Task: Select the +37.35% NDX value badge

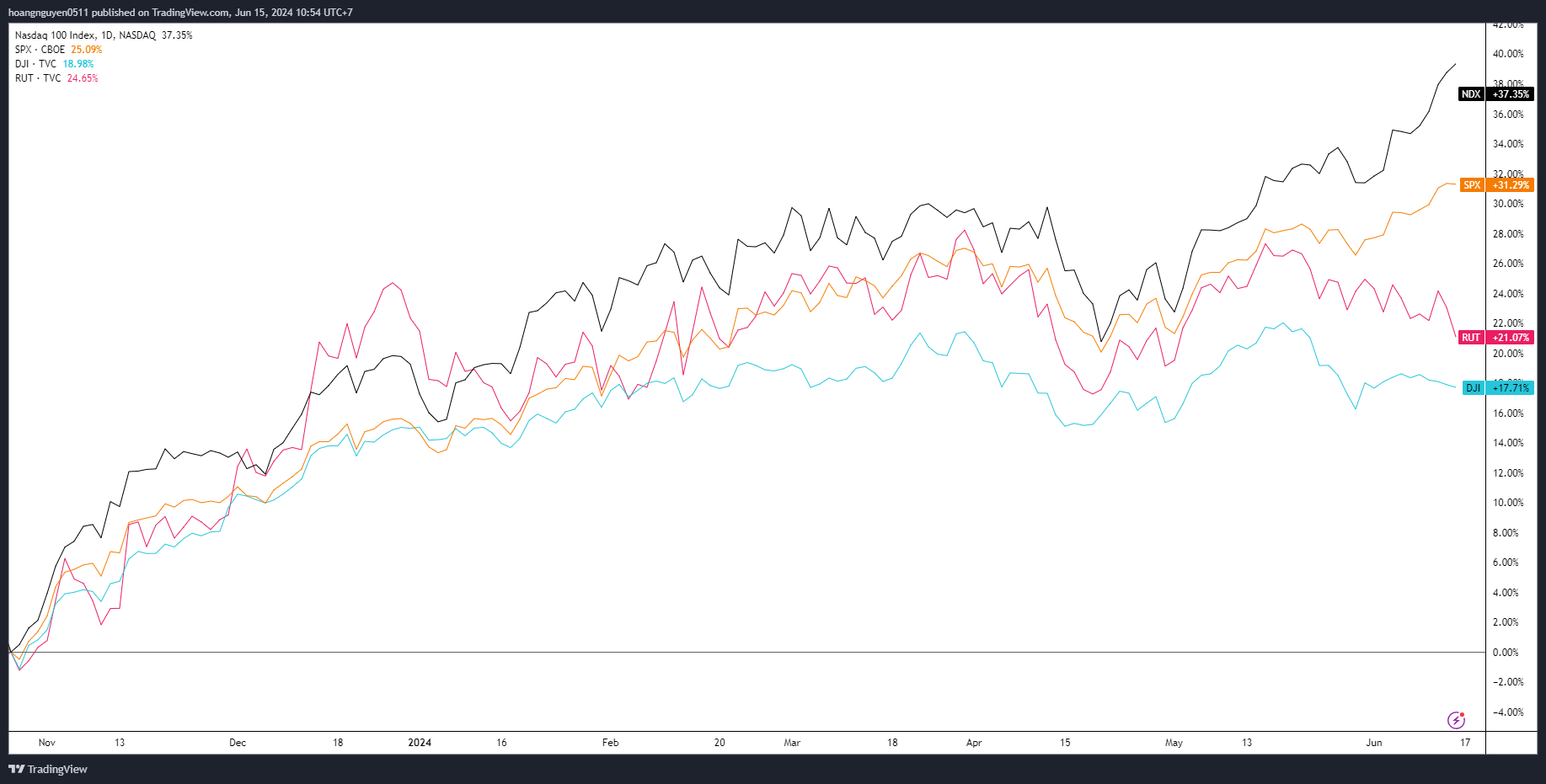Action: pyautogui.click(x=1511, y=94)
